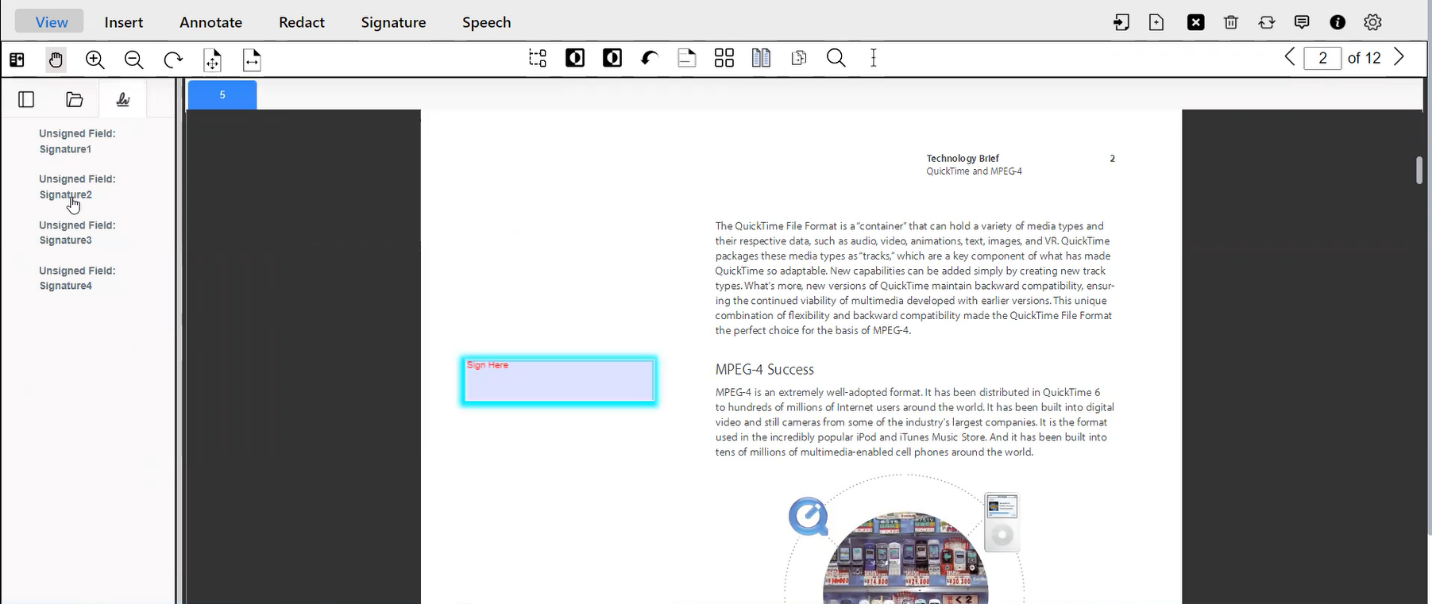
Task: Switch to two-page book view
Action: [761, 58]
